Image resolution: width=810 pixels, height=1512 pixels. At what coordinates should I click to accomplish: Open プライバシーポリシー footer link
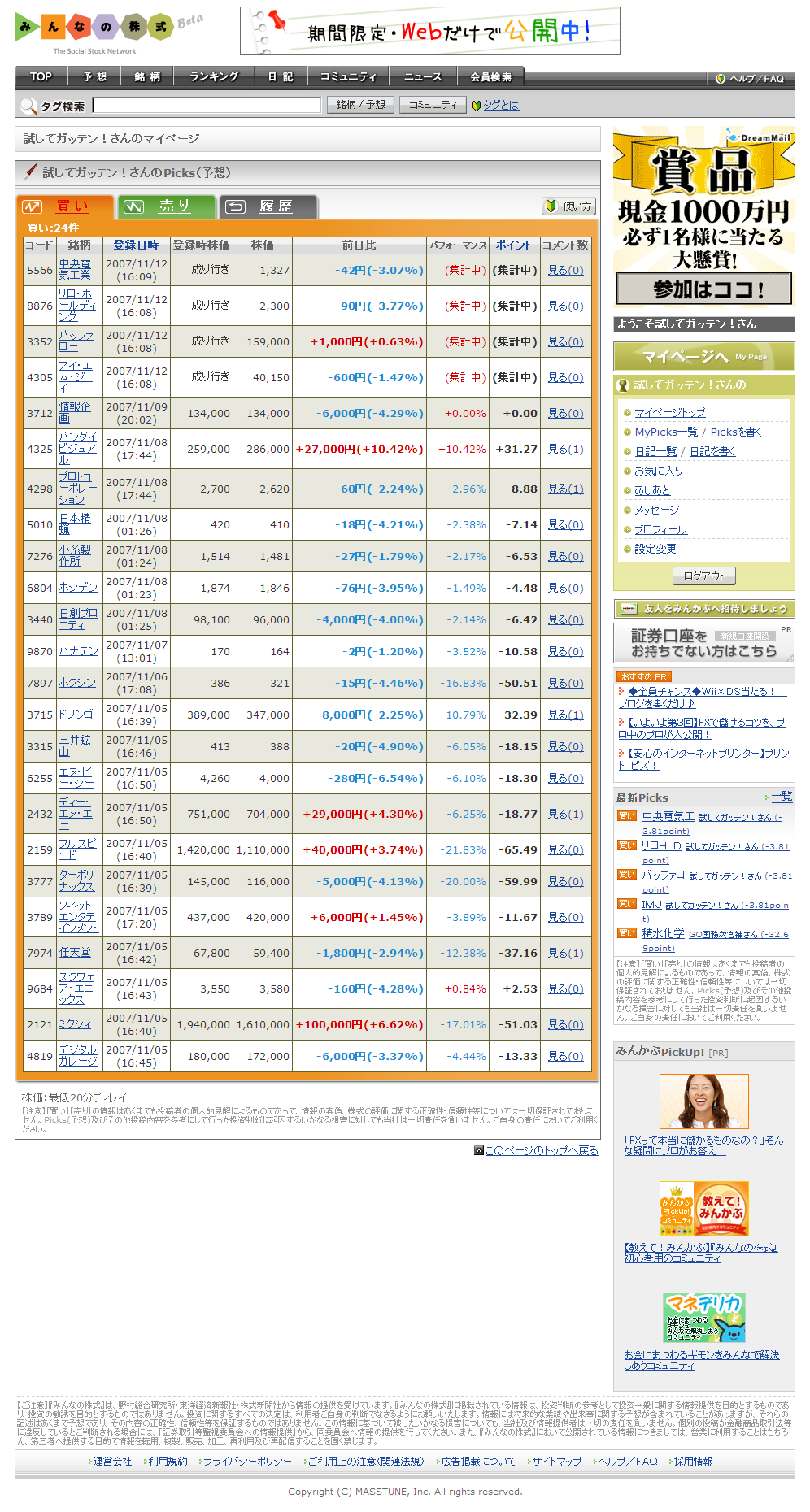coord(247,1461)
